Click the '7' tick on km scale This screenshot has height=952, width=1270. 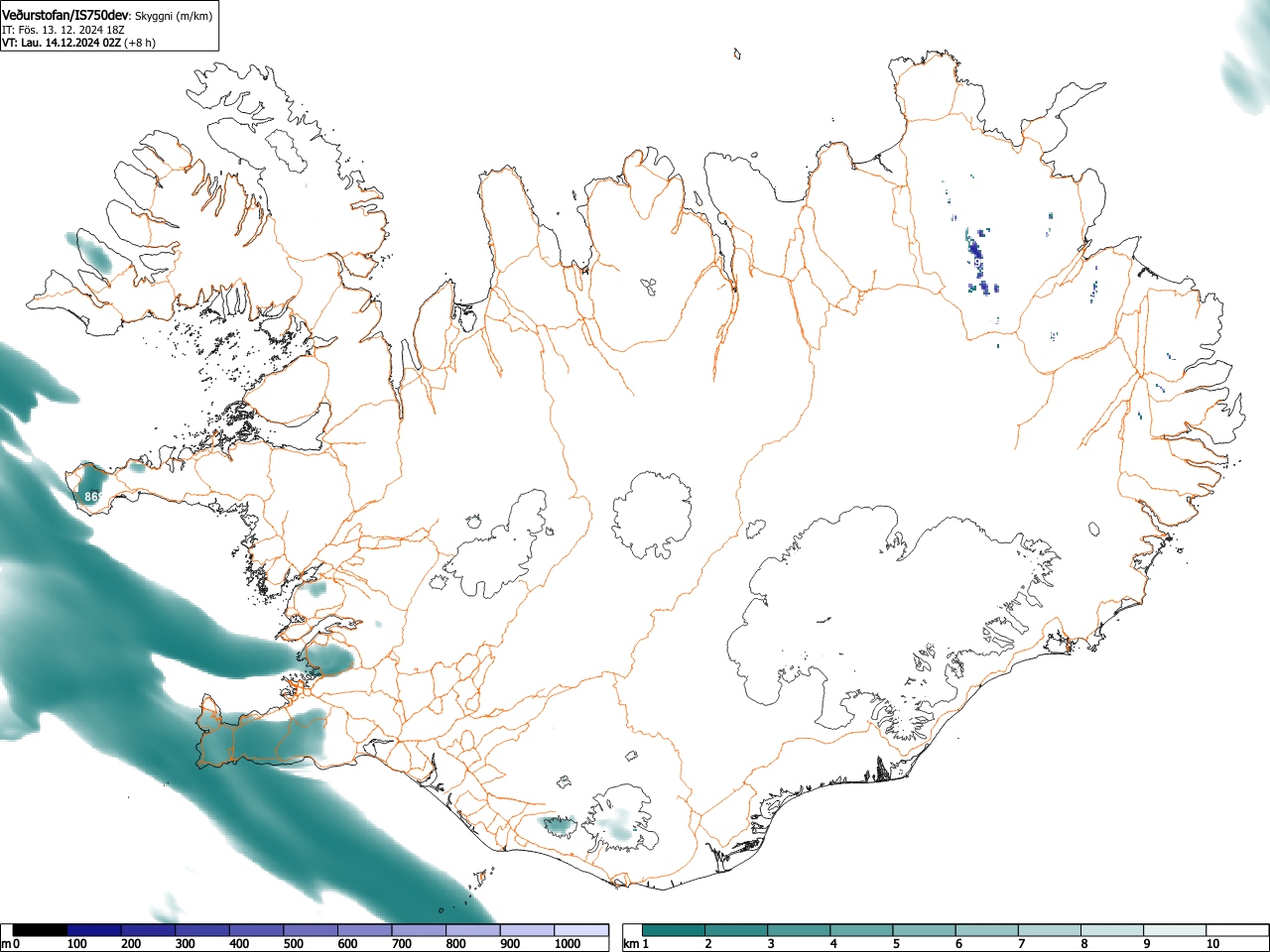[x=1023, y=944]
